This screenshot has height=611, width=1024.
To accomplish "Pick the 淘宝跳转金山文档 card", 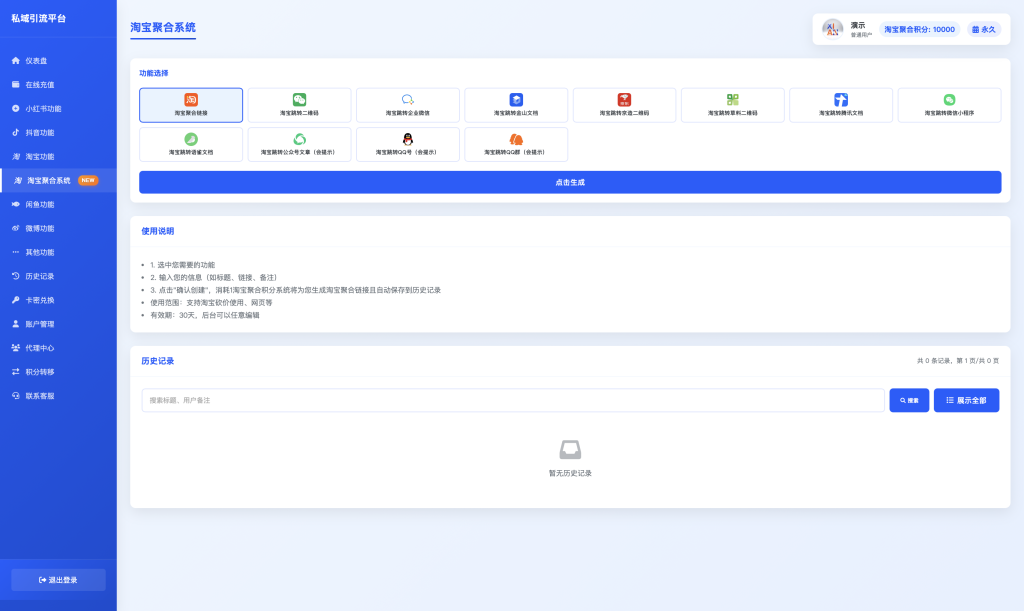I will (x=516, y=105).
